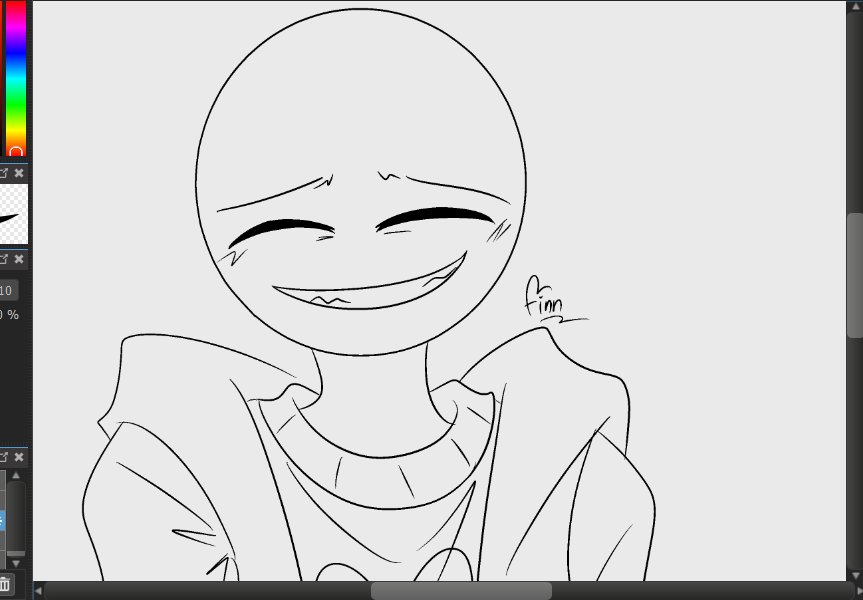Close the brush size settings panel

pyautogui.click(x=19, y=259)
